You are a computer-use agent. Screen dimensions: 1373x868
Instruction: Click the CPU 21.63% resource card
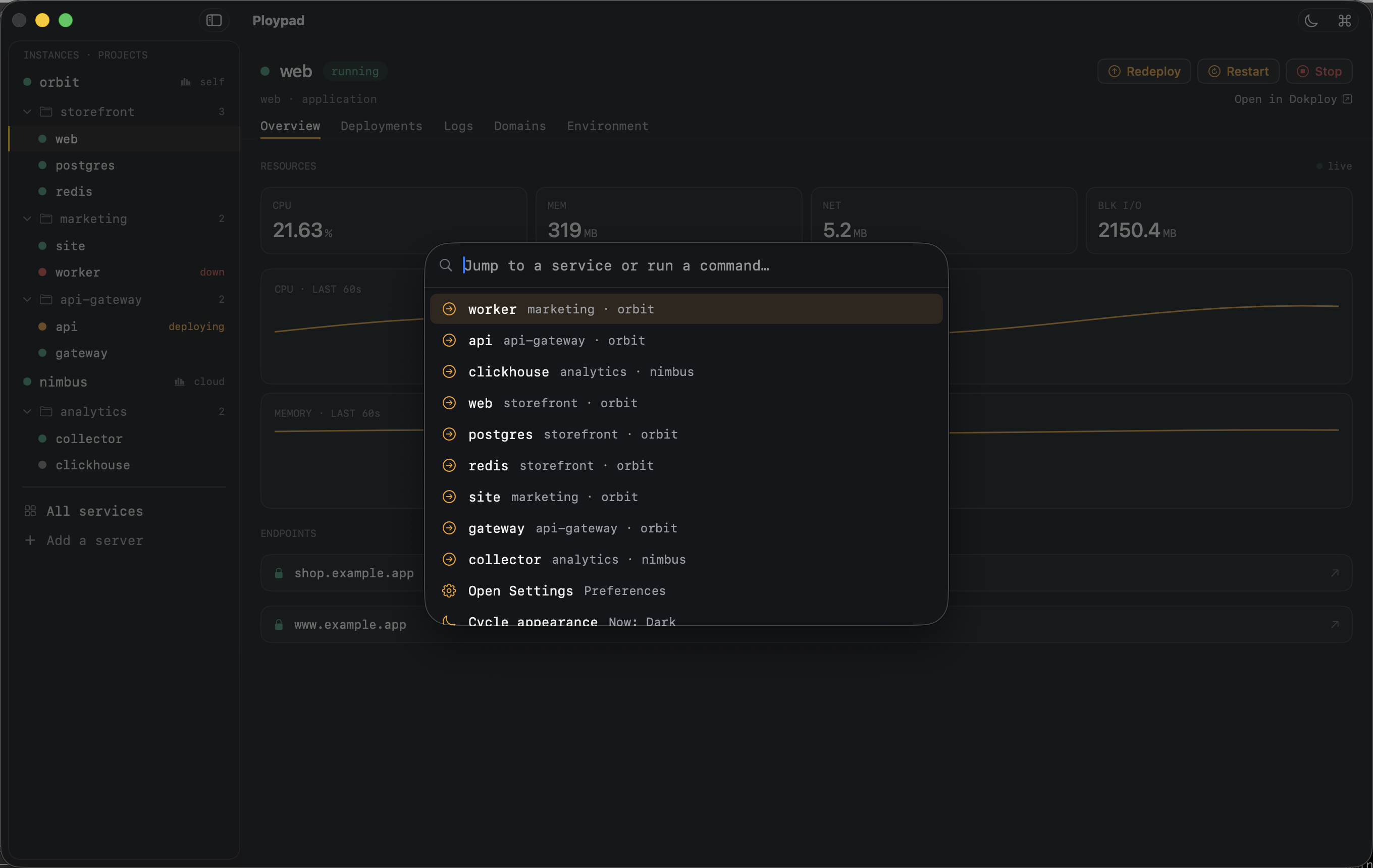(394, 221)
